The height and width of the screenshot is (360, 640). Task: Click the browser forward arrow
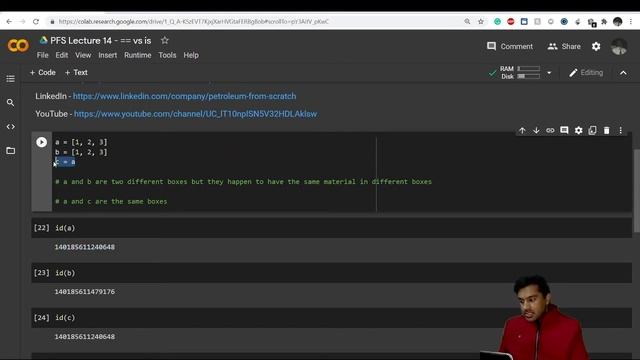click(x=22, y=22)
